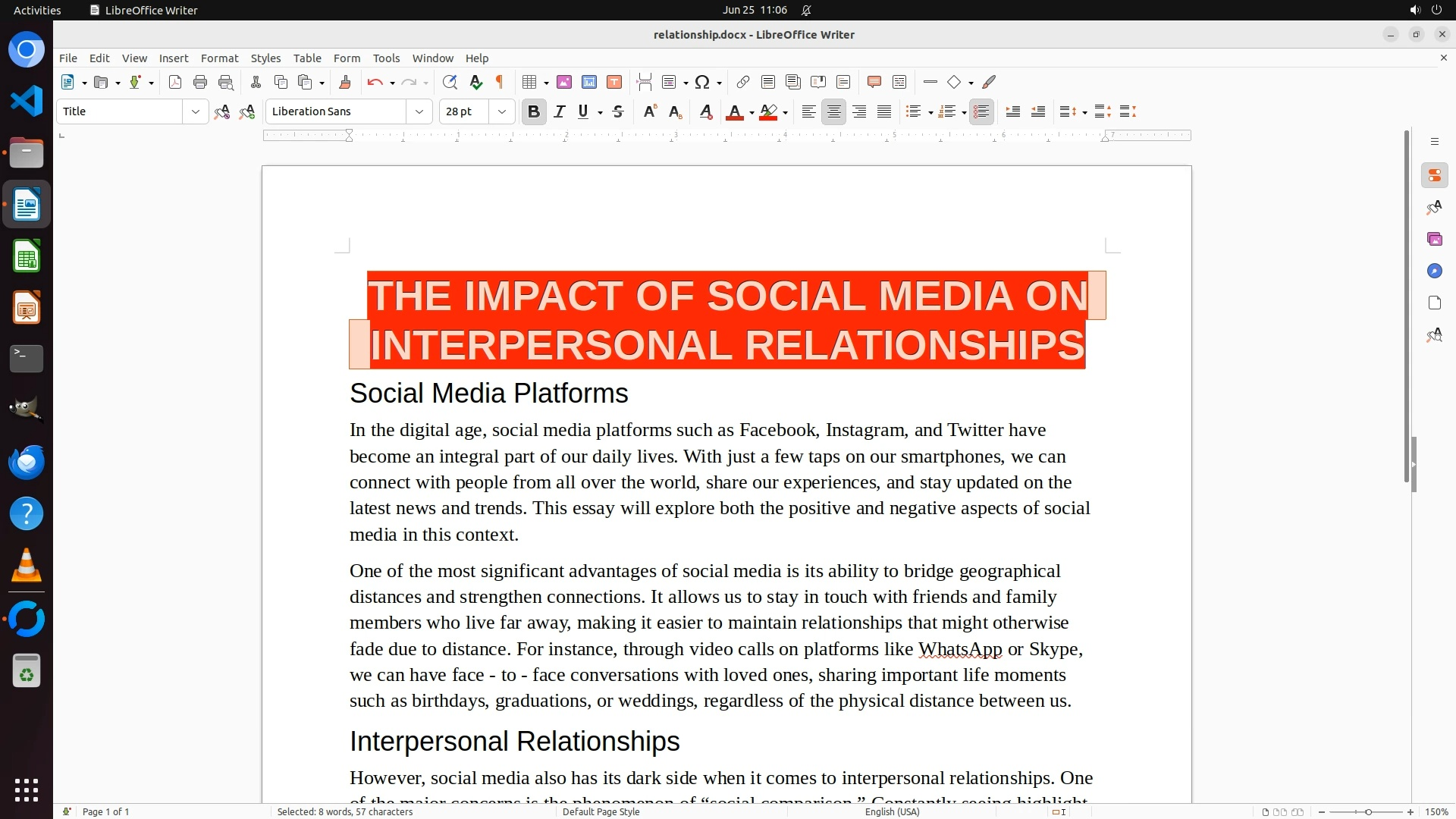Click the Clone Formatting paintbrush icon
This screenshot has width=1456, height=819.
345,82
